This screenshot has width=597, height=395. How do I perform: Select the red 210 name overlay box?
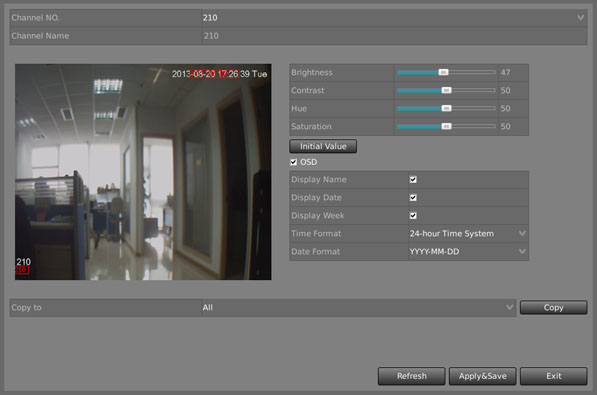(22, 270)
